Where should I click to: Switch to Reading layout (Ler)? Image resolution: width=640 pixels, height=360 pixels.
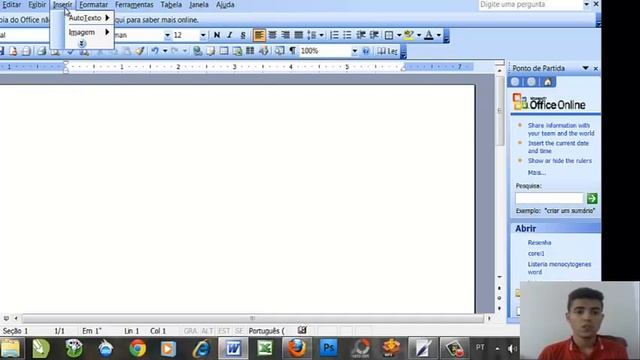click(387, 51)
